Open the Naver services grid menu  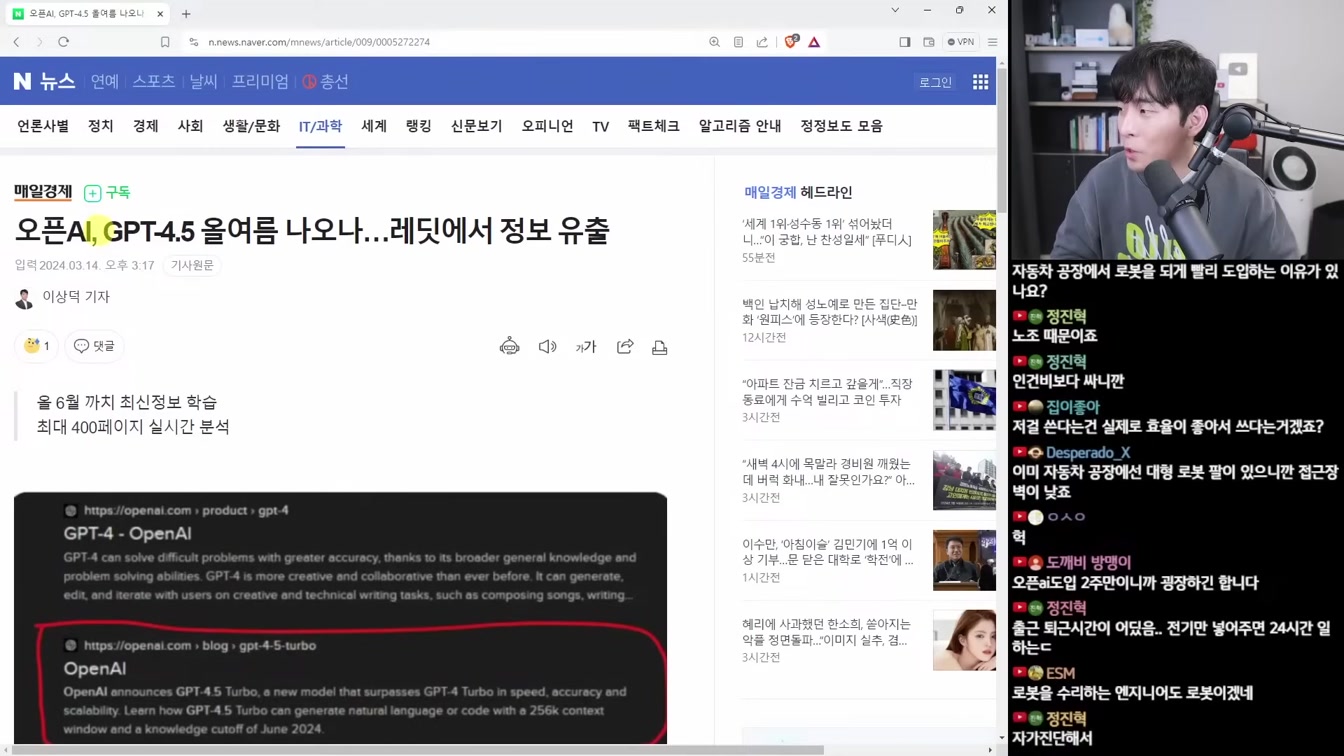coord(980,82)
